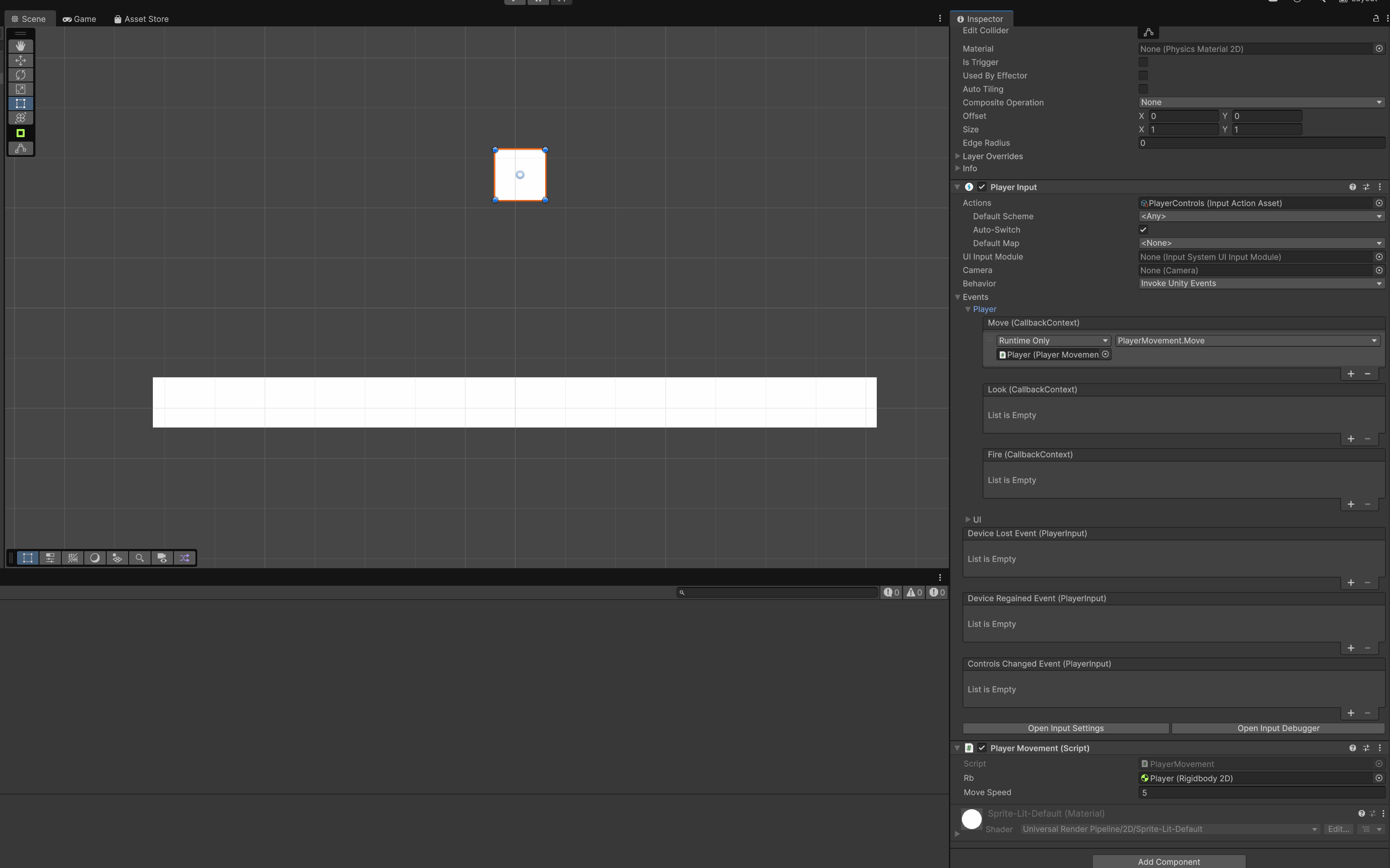Switch to the Asset Store tab
This screenshot has height=868, width=1390.
click(141, 18)
